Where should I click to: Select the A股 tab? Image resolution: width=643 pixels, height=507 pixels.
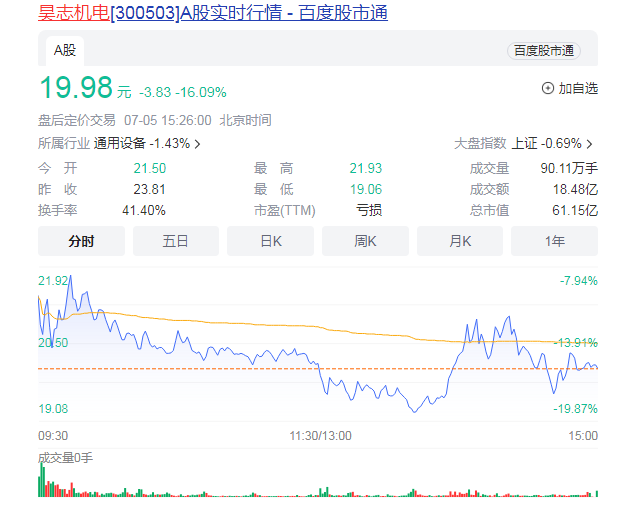coord(64,49)
